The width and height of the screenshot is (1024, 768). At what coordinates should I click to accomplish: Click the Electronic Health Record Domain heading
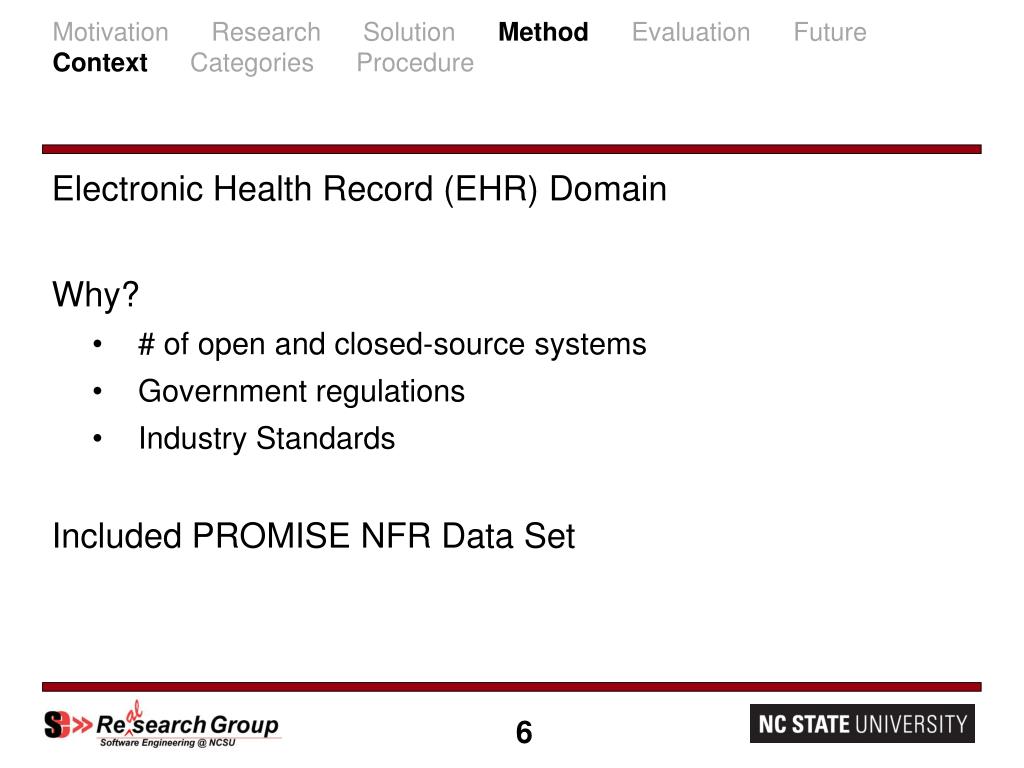(x=359, y=189)
